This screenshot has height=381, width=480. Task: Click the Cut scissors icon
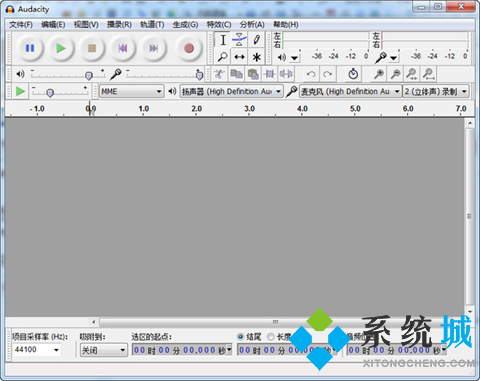tap(219, 74)
